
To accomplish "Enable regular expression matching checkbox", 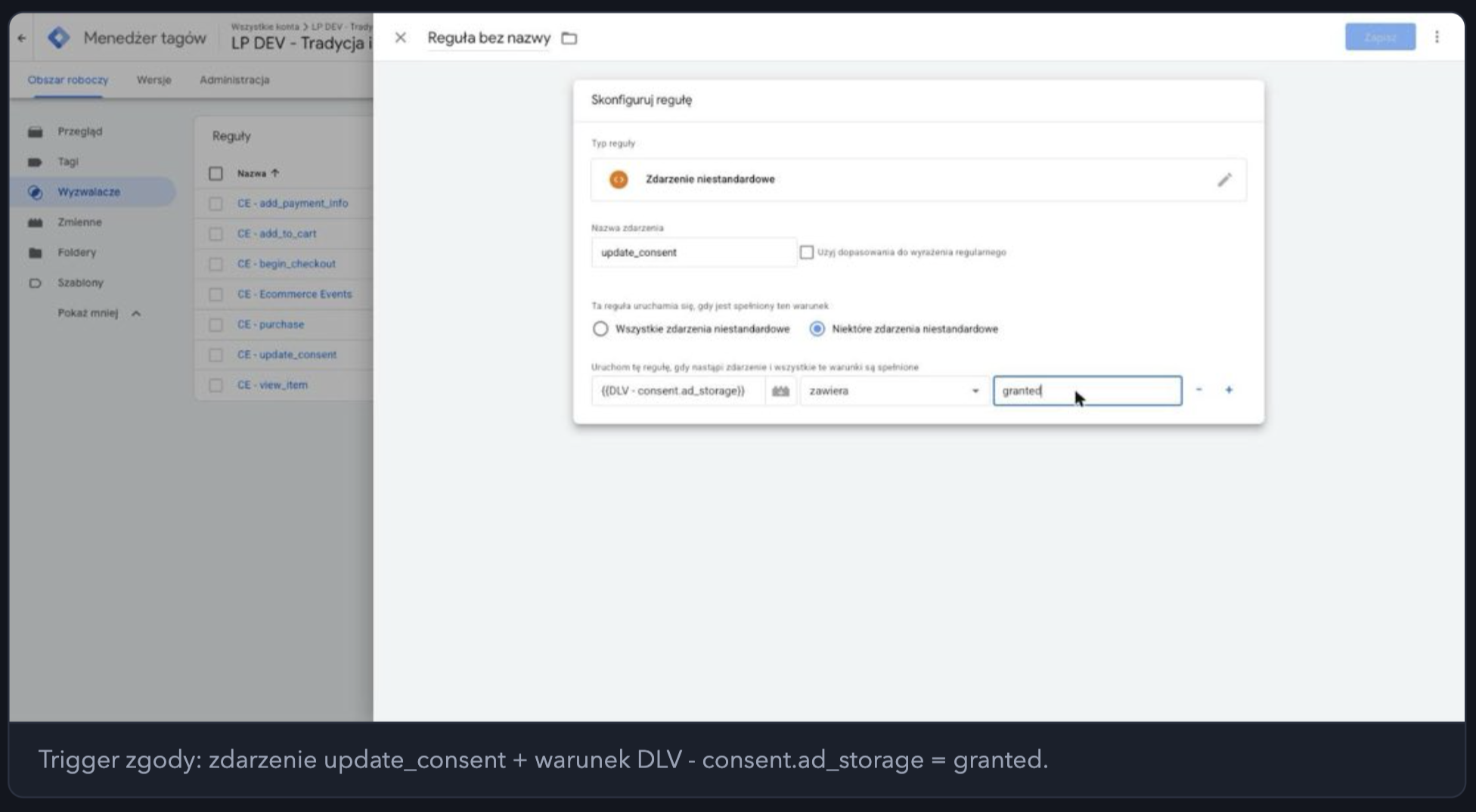I will (x=807, y=253).
